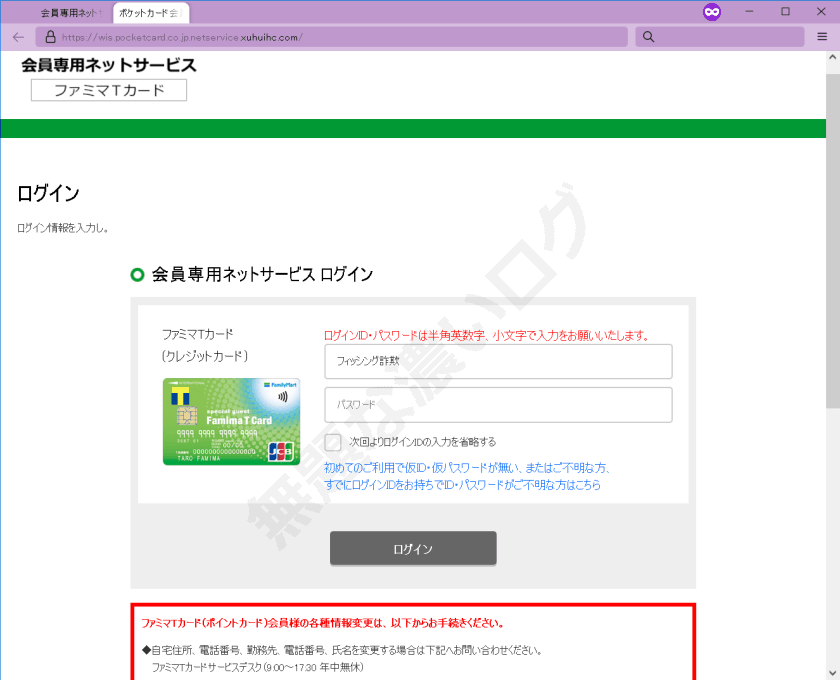Open link 初めてのご利用で仮ID・仮パスワードが無い

click(x=467, y=468)
